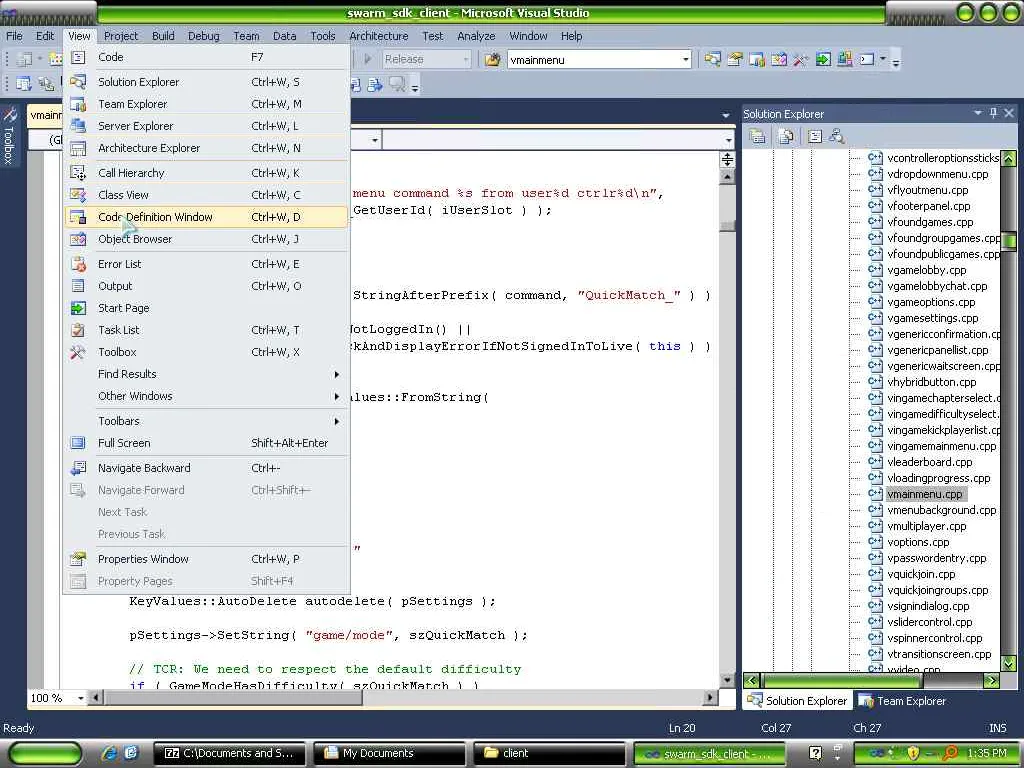Expand Toolbars submenu
This screenshot has width=1024, height=768.
207,421
